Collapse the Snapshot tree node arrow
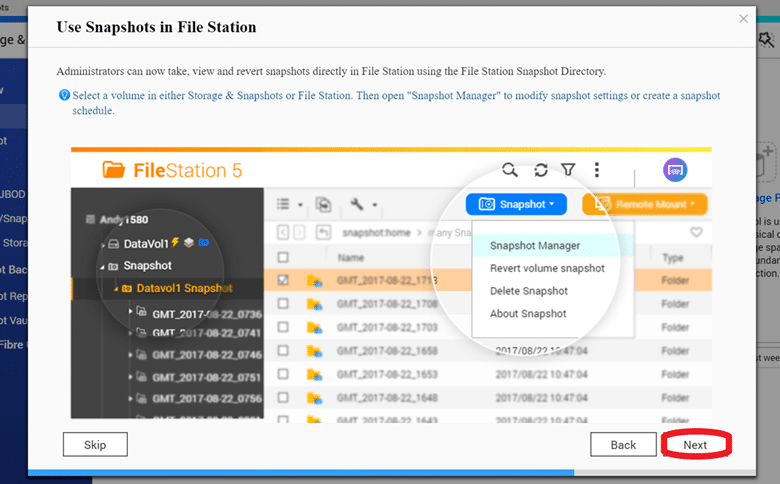Viewport: 780px width, 484px height. (102, 267)
